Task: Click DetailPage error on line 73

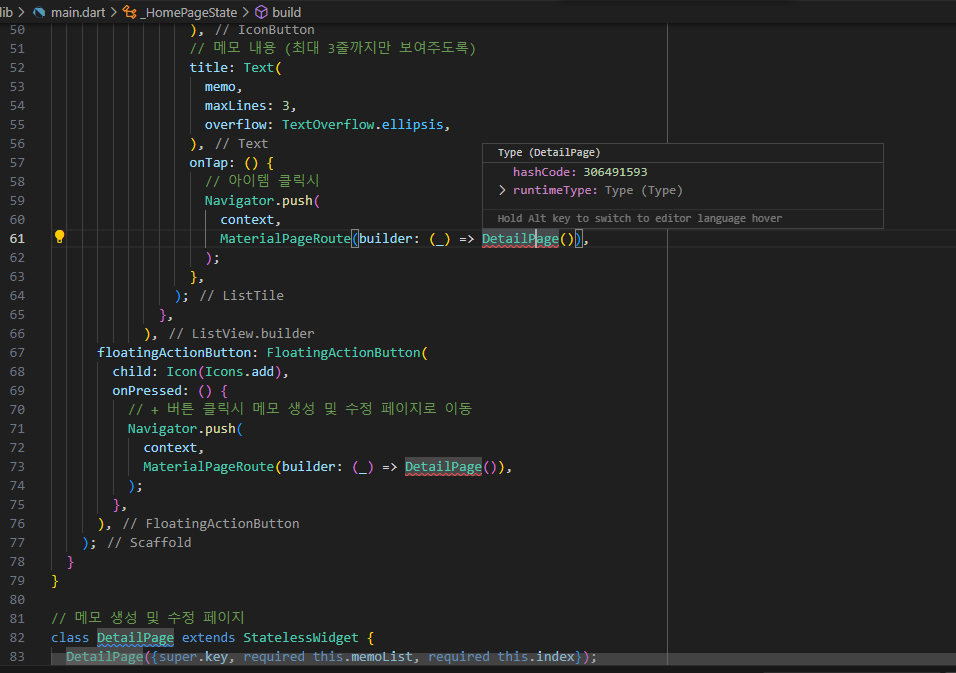Action: (x=443, y=467)
